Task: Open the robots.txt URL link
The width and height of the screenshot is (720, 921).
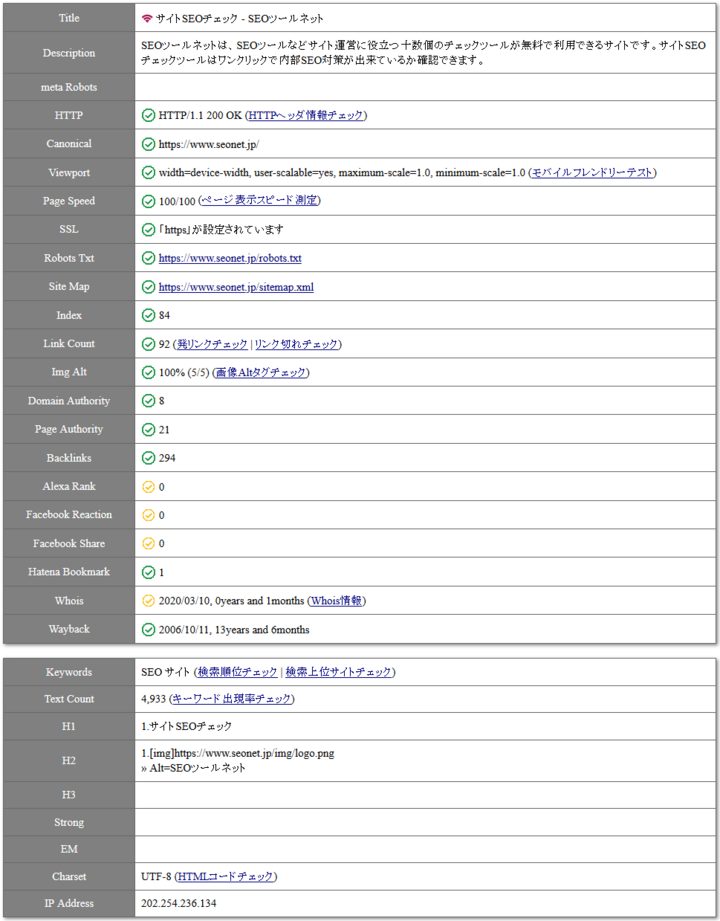Action: [230, 258]
